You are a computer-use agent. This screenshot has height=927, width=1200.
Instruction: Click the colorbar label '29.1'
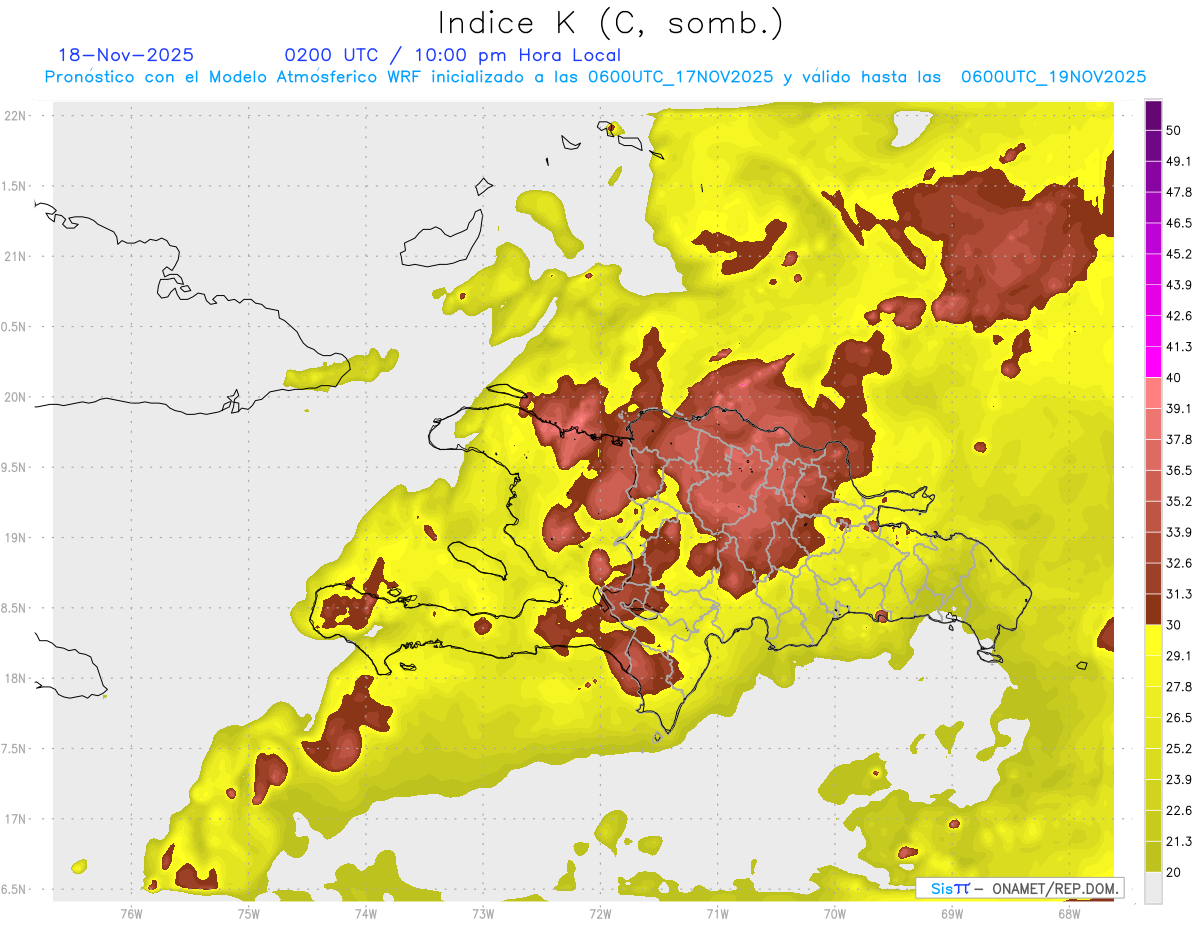(1179, 656)
